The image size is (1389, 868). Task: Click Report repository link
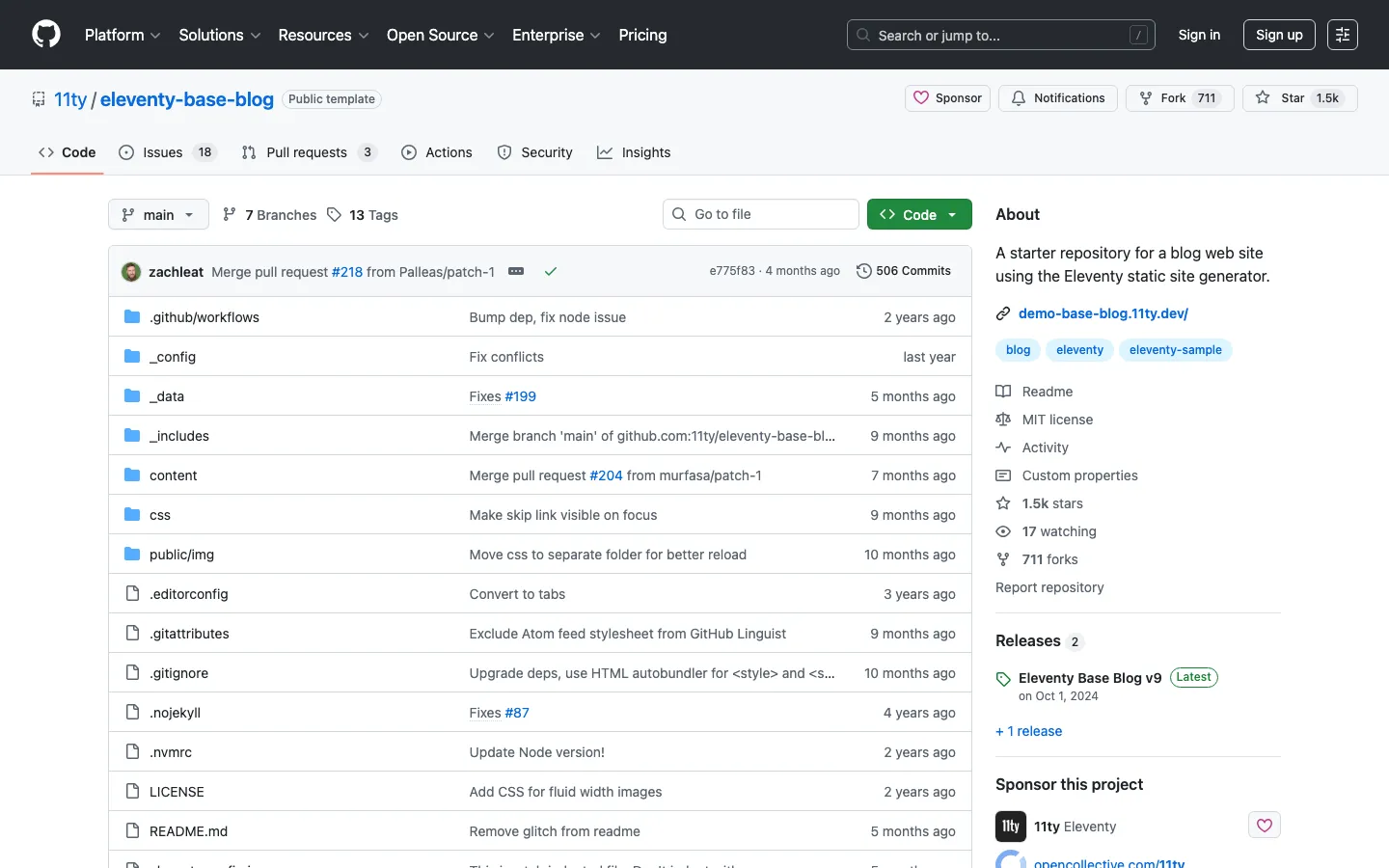coord(1049,587)
